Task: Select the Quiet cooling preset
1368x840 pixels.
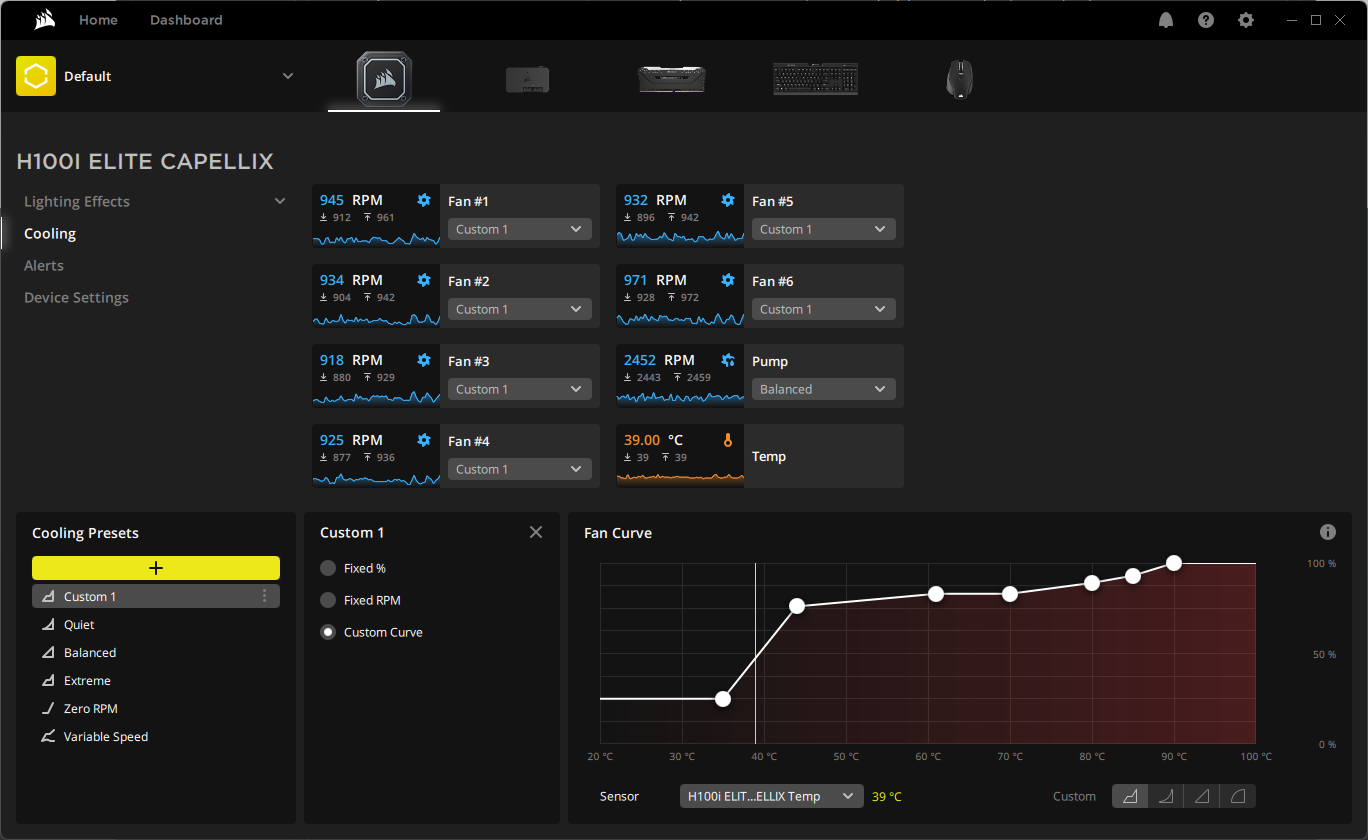Action: tap(156, 624)
